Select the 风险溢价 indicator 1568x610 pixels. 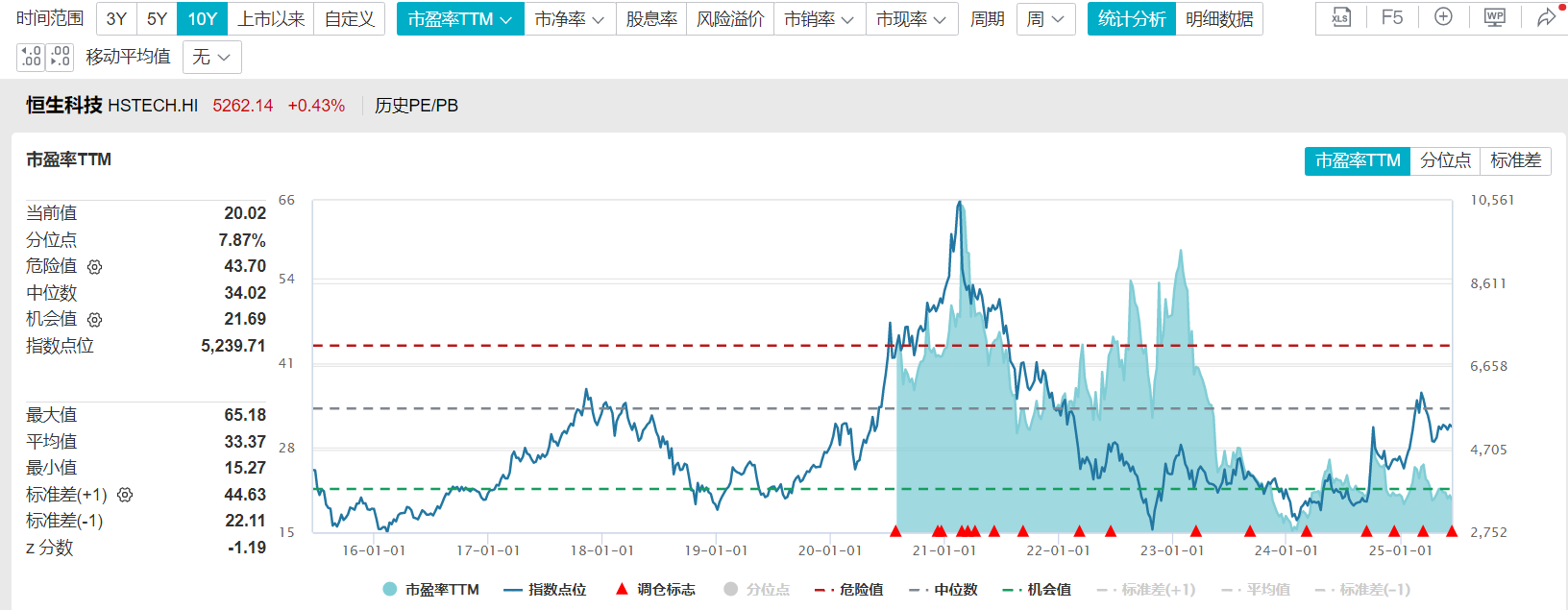730,19
